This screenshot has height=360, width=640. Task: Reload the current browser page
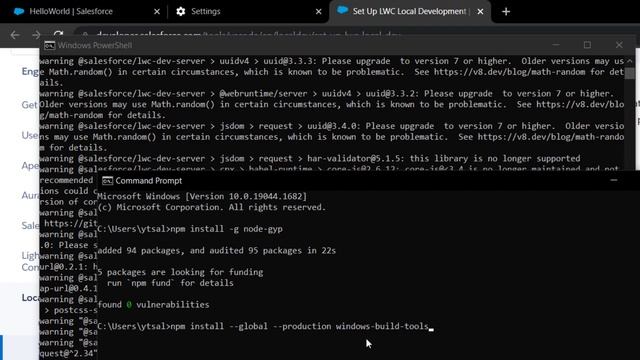pos(58,34)
